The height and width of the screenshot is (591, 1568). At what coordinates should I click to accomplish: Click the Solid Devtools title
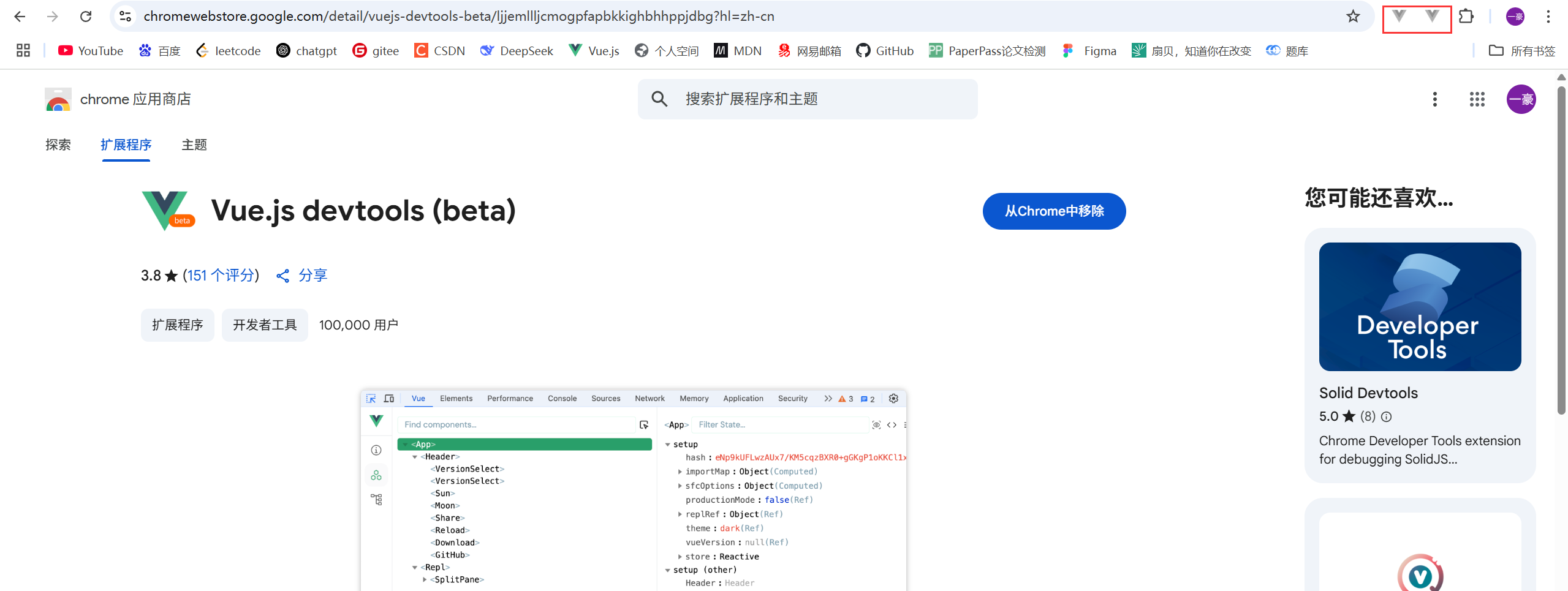click(1368, 393)
